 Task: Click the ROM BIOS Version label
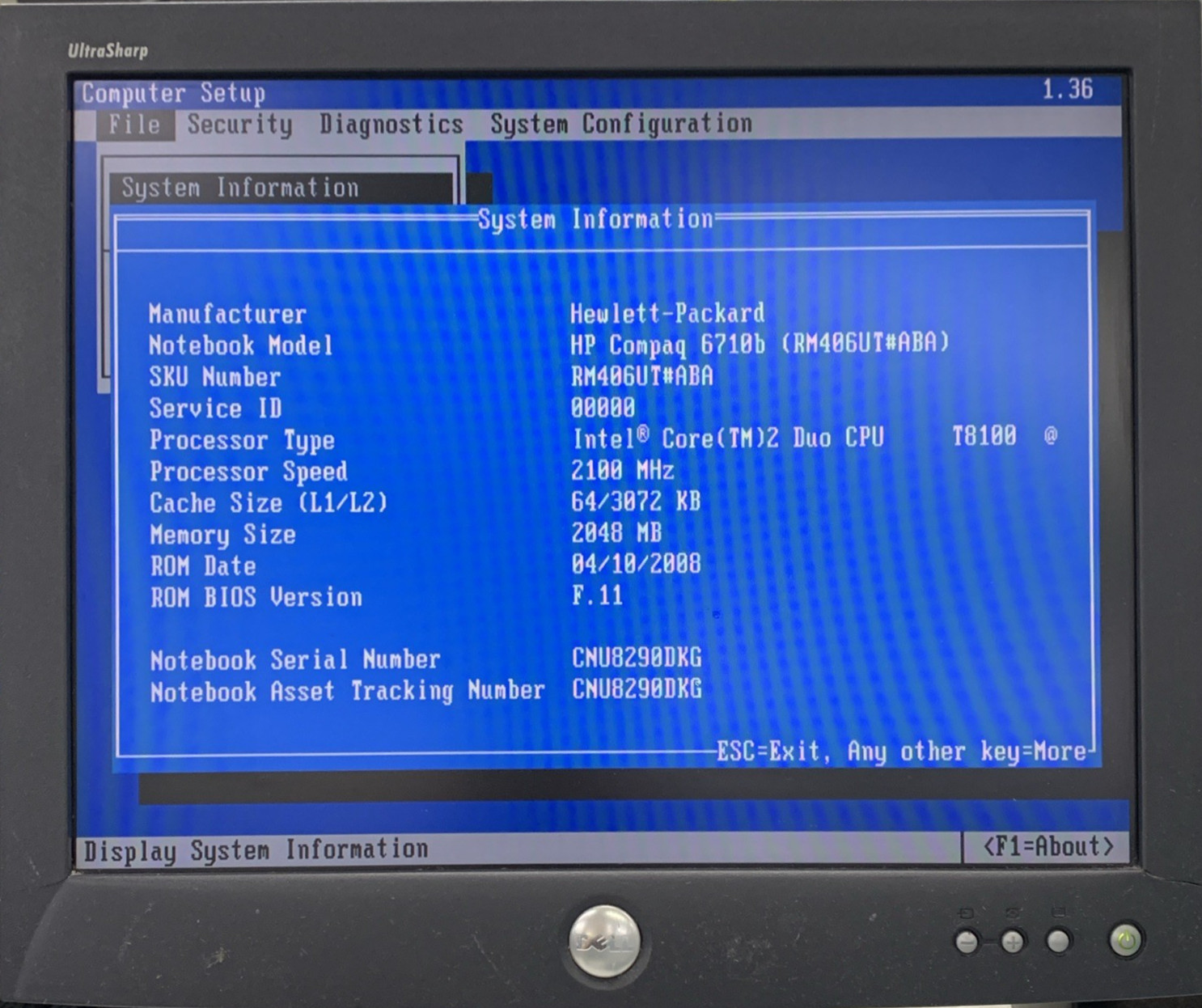(x=256, y=598)
